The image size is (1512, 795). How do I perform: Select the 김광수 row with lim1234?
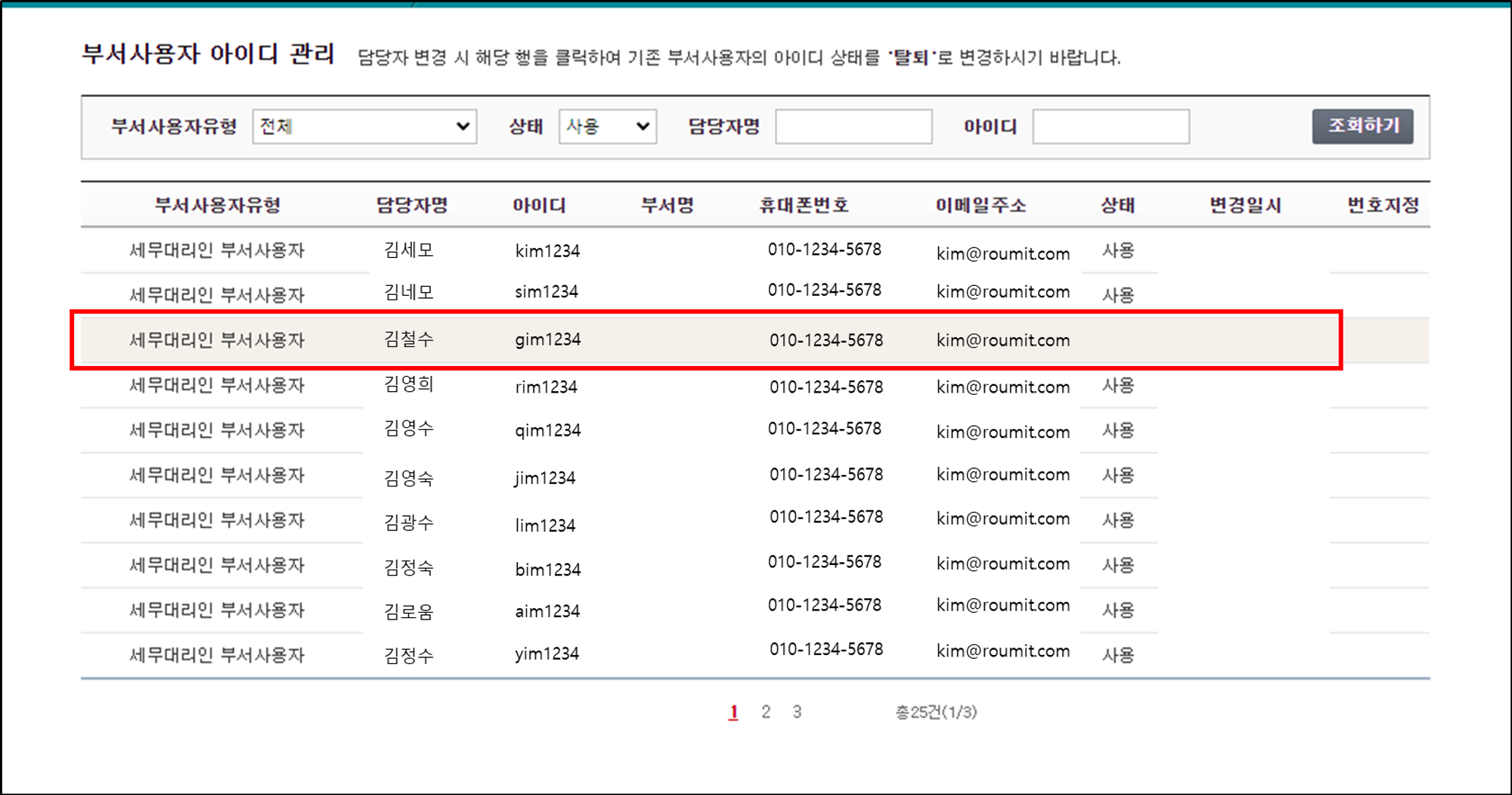point(544,525)
